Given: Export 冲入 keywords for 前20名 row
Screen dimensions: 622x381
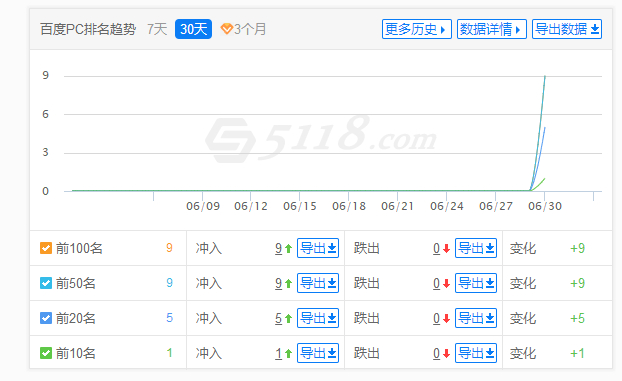Looking at the screenshot, I should pyautogui.click(x=318, y=318).
